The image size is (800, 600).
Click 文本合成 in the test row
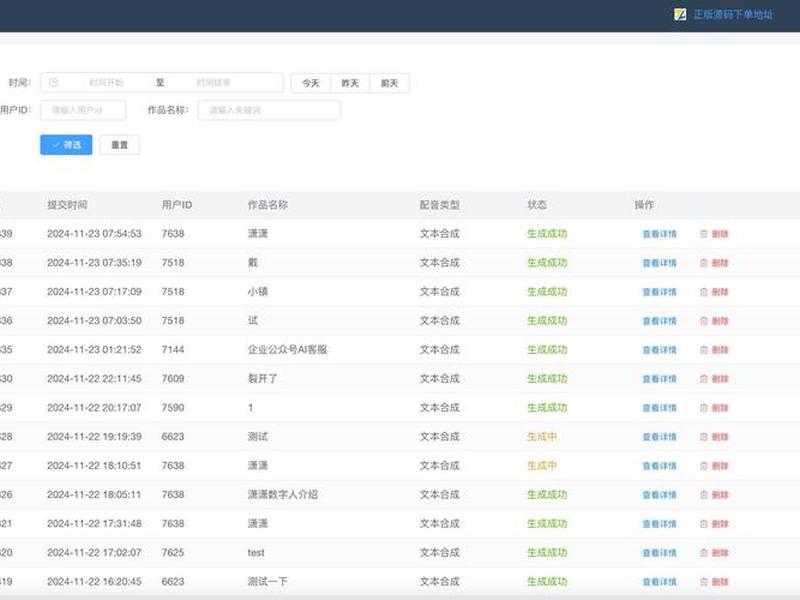click(440, 553)
